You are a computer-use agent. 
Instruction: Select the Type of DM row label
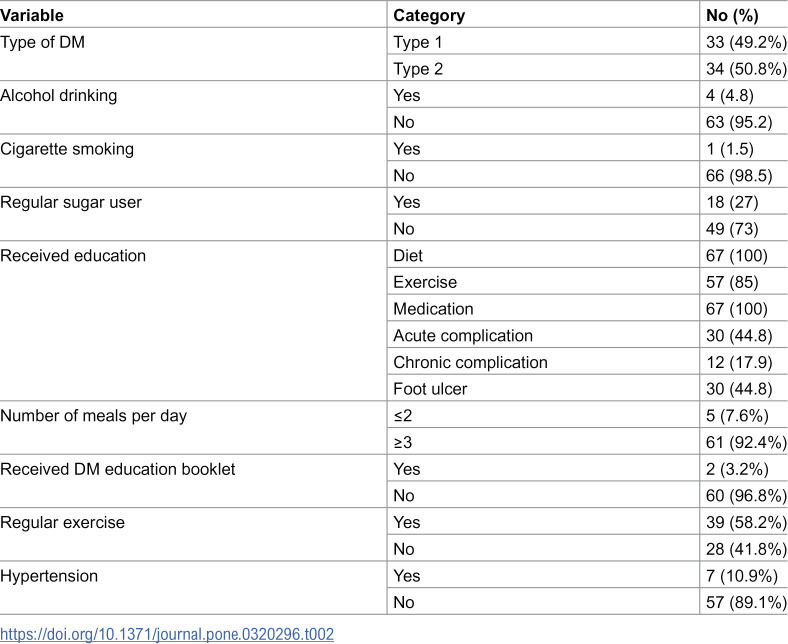tap(43, 42)
